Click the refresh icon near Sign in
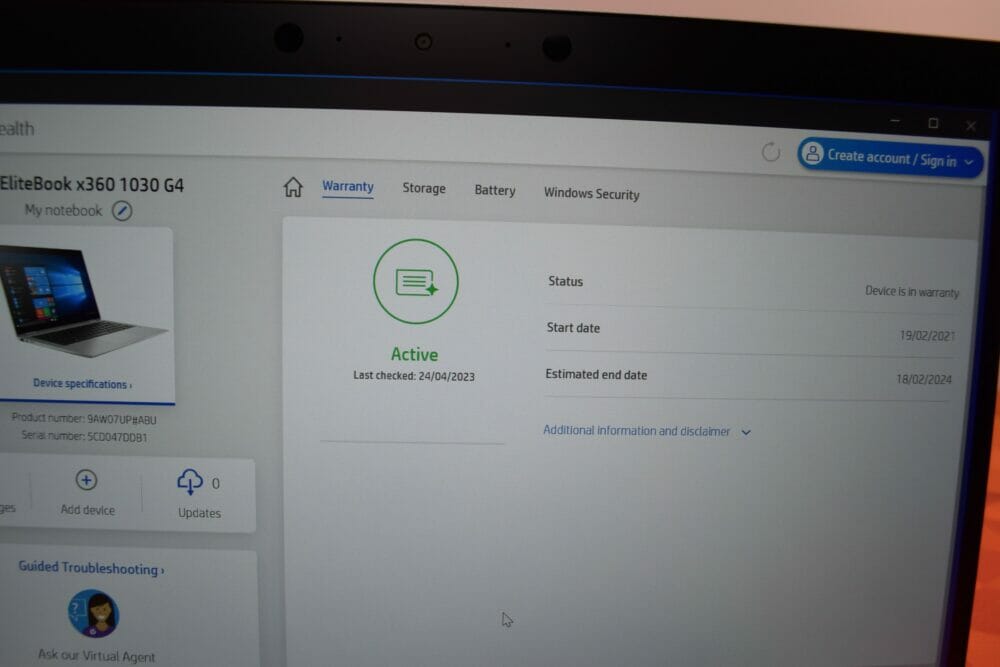The image size is (1000, 667). (x=770, y=152)
